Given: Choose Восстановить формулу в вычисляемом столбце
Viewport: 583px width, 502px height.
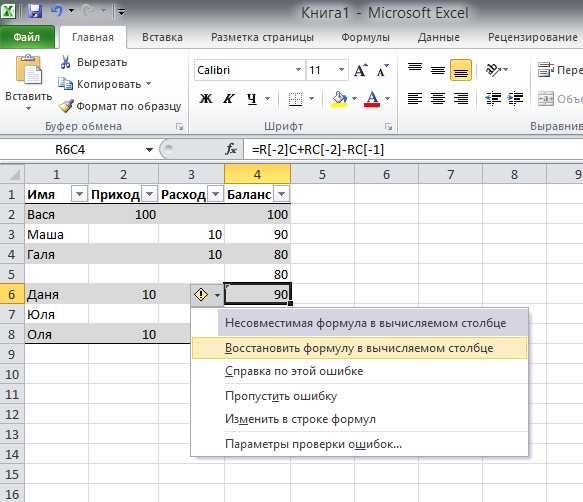Looking at the screenshot, I should tap(359, 348).
